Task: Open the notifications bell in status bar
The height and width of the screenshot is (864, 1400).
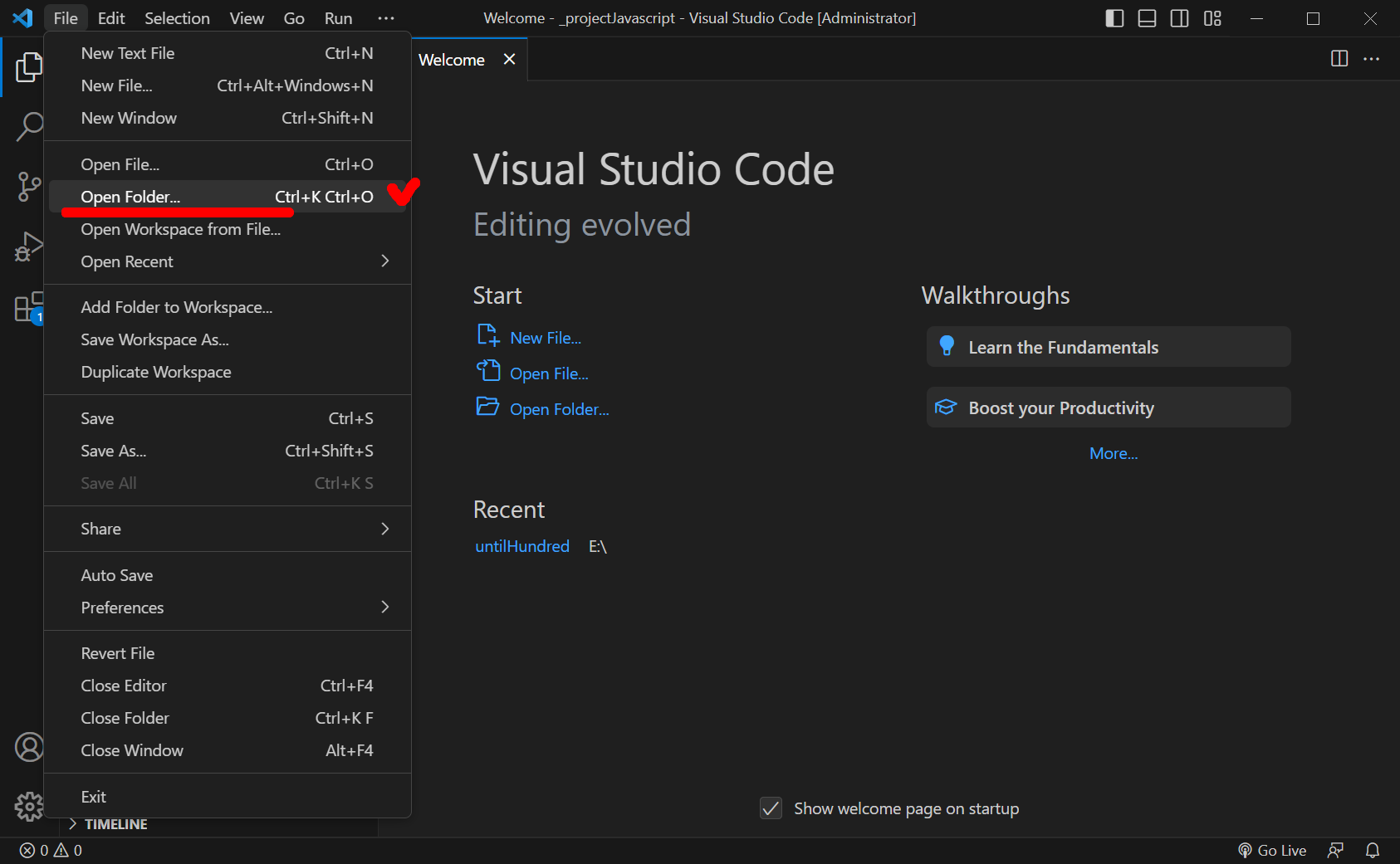Action: [x=1373, y=850]
